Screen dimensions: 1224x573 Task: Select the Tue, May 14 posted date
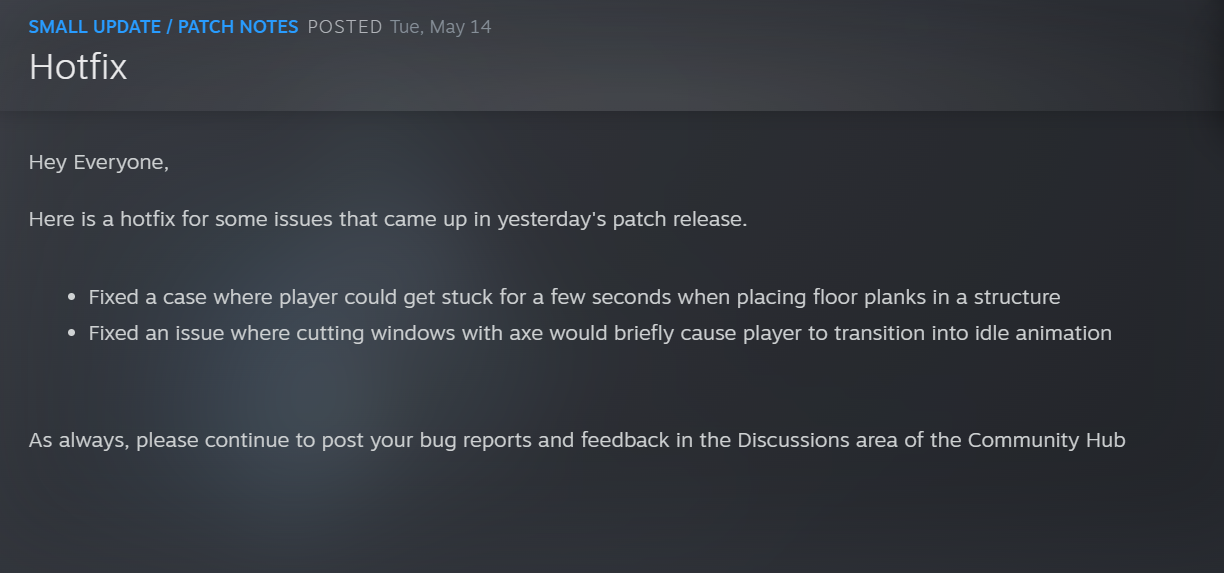(440, 27)
